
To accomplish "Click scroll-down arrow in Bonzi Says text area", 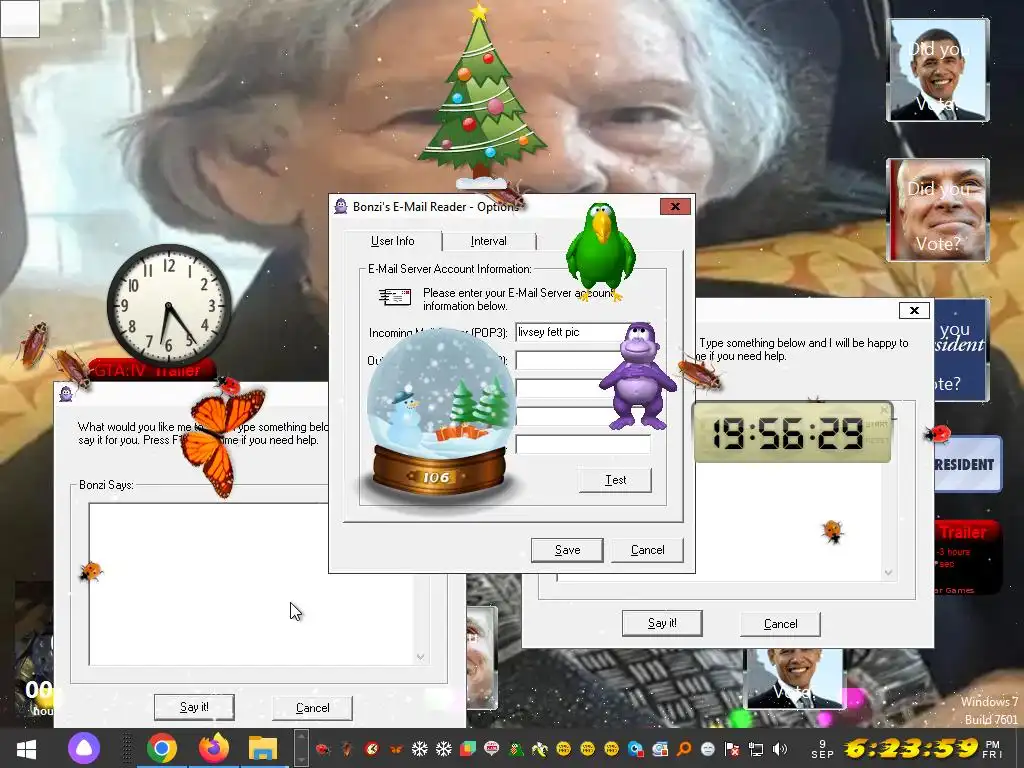I will tap(421, 657).
